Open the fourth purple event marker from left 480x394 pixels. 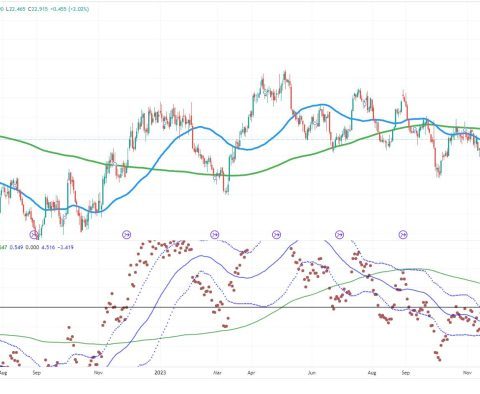tap(276, 235)
